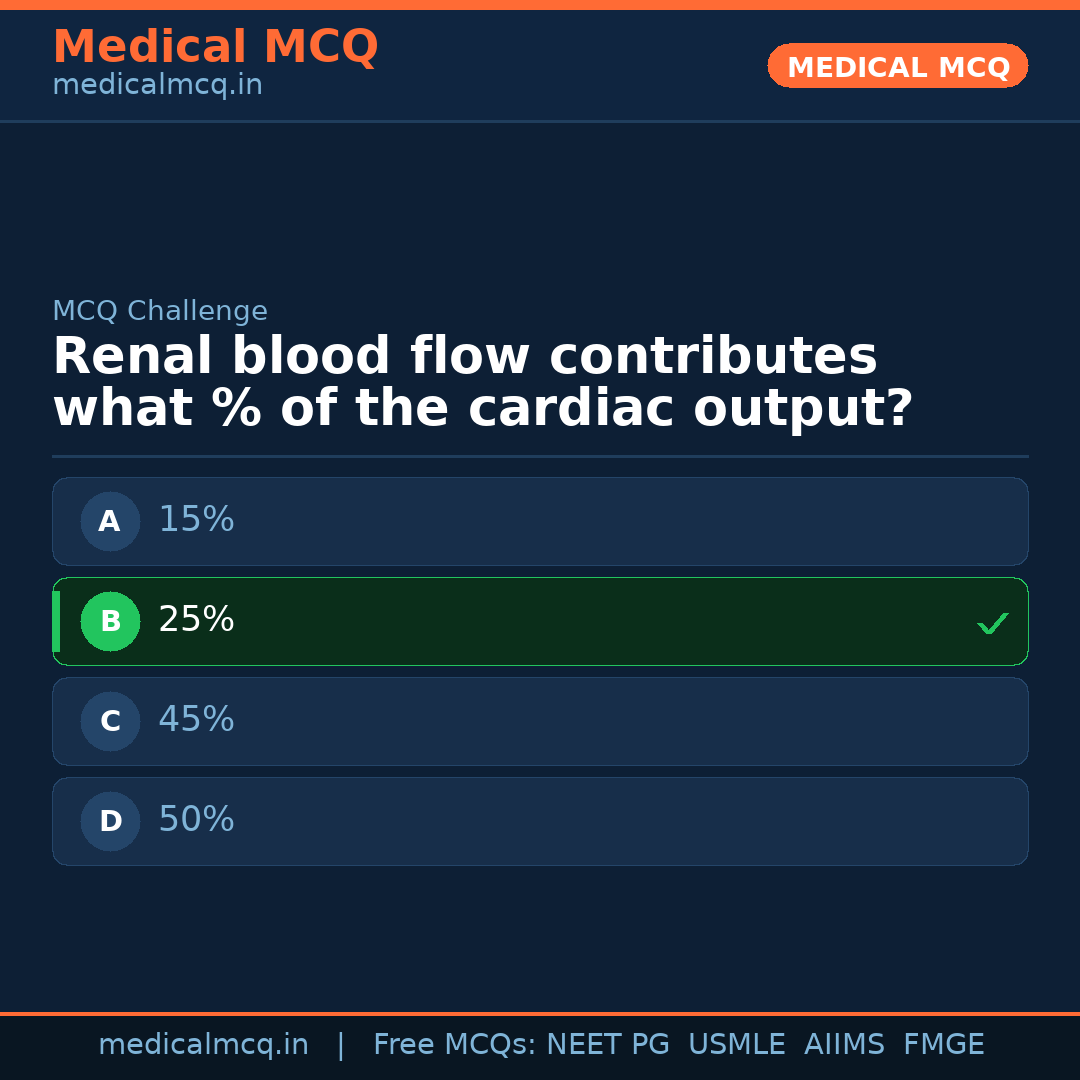Click the renal blood flow question text
Screen dimensions: 1080x1080
(482, 383)
